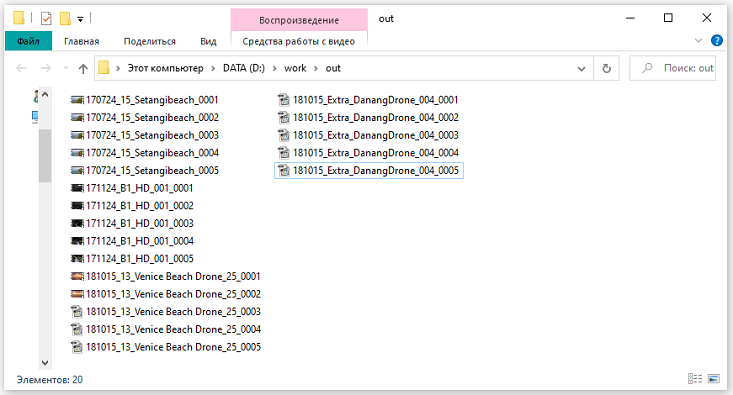Viewport: 733px width, 395px height.
Task: Open the Файл ribbon tab
Action: click(28, 41)
